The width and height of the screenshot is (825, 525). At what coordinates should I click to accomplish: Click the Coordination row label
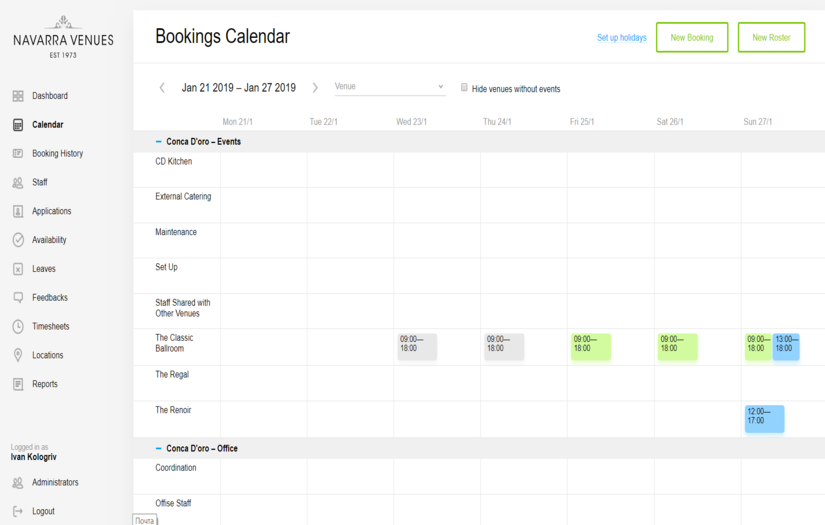(x=176, y=468)
